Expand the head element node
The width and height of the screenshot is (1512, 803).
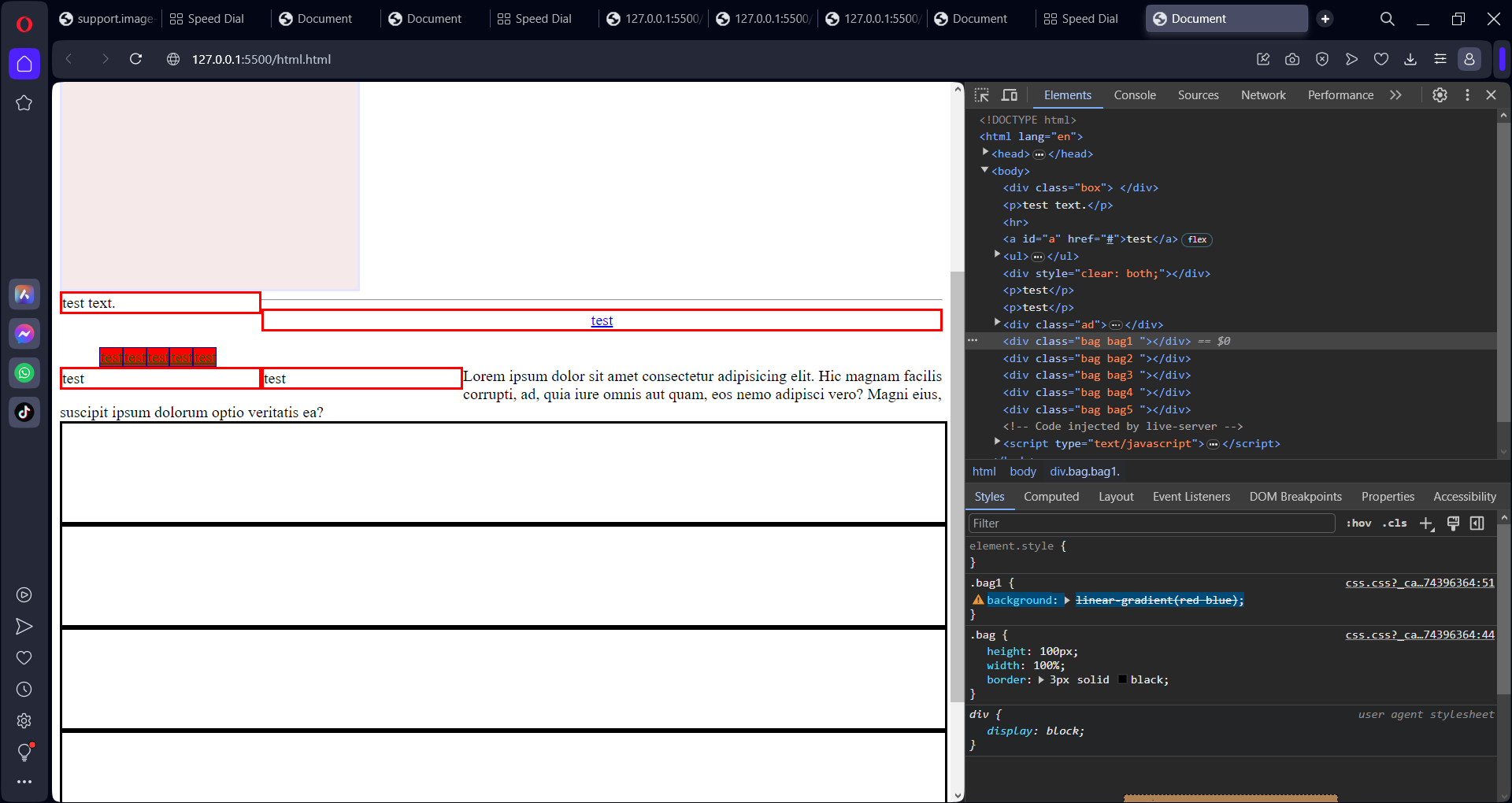click(x=985, y=153)
